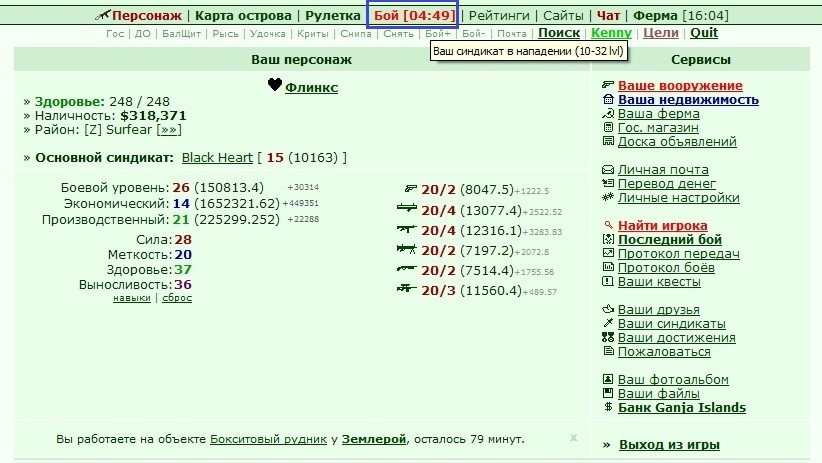Click the portrait icon beside Ваш фотоальбом
Viewport: 822px width, 463px height.
pyautogui.click(x=608, y=379)
